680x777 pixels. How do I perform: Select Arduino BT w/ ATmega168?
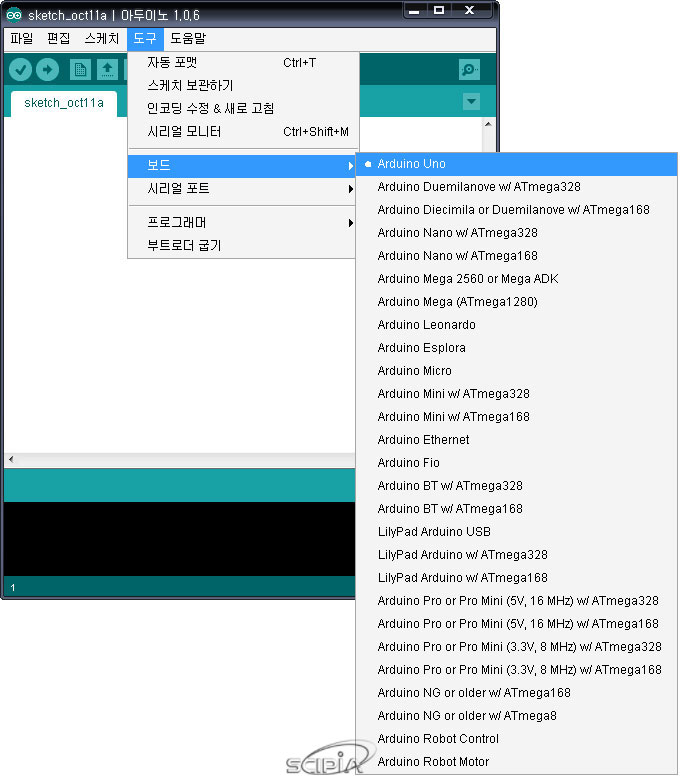[516, 509]
